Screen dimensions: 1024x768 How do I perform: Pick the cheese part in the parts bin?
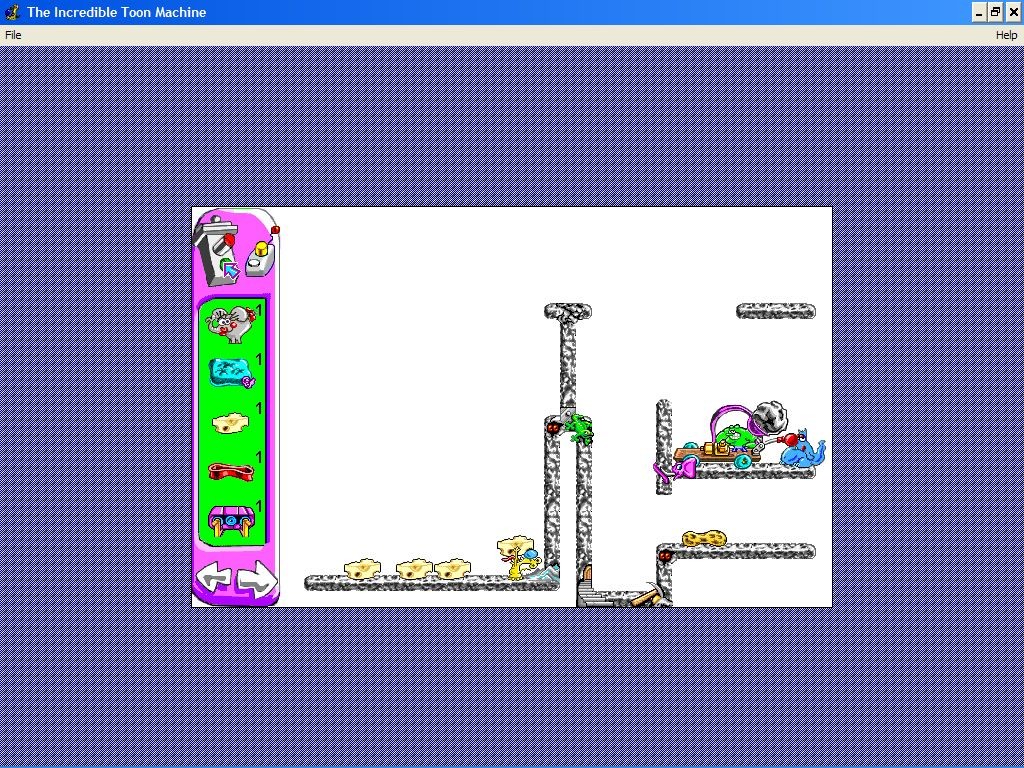tap(230, 423)
